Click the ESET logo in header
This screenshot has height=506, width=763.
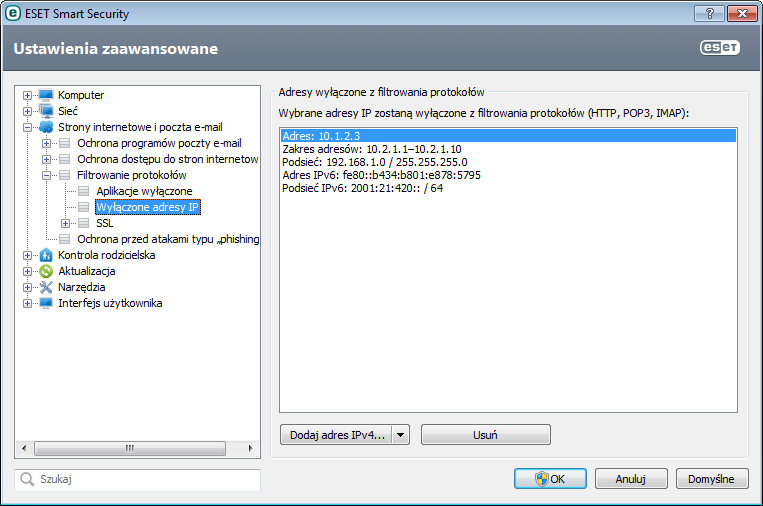click(x=720, y=47)
